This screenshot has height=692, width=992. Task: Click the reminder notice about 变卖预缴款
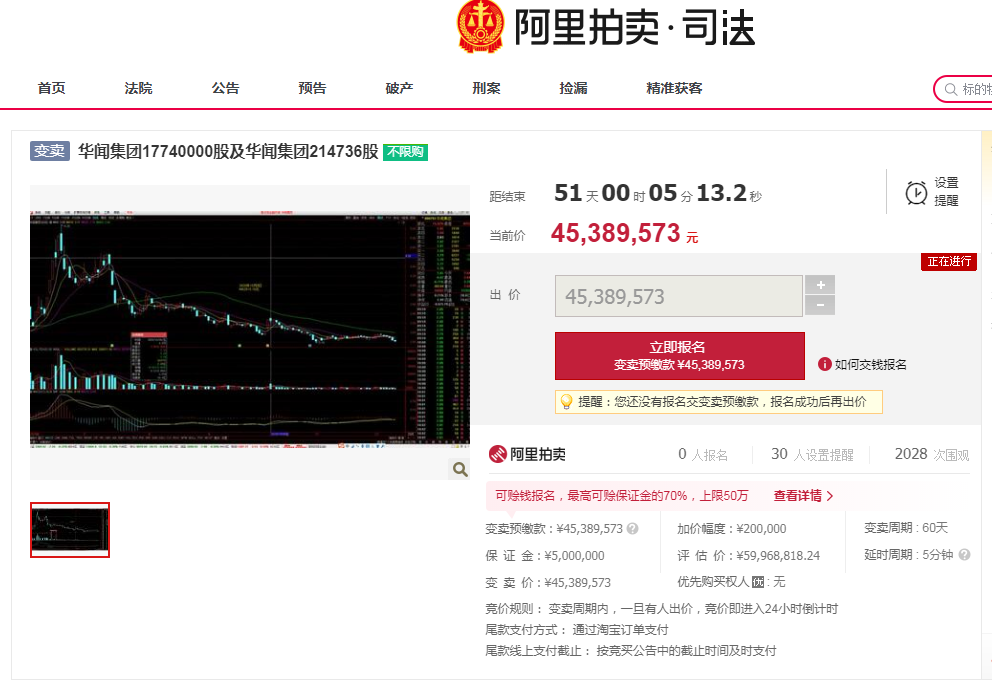pos(719,402)
